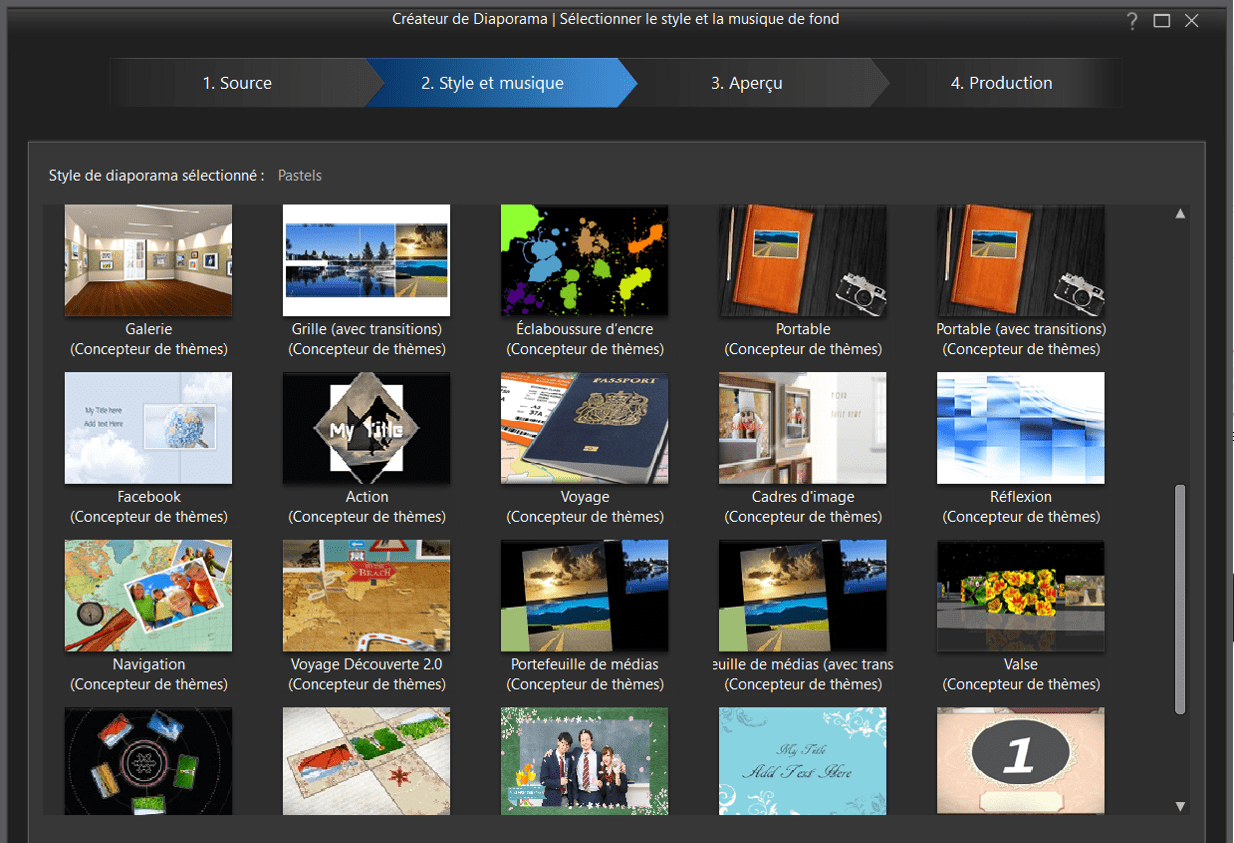1234x843 pixels.
Task: Select the Cadres d'image style thumbnail
Action: 802,428
